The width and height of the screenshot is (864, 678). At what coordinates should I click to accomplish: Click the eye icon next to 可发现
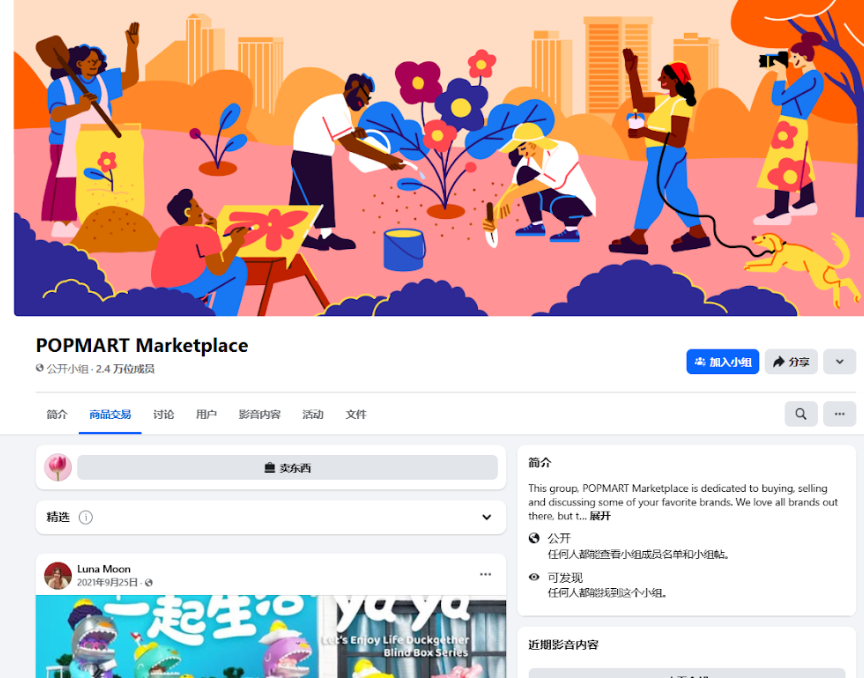click(x=534, y=577)
